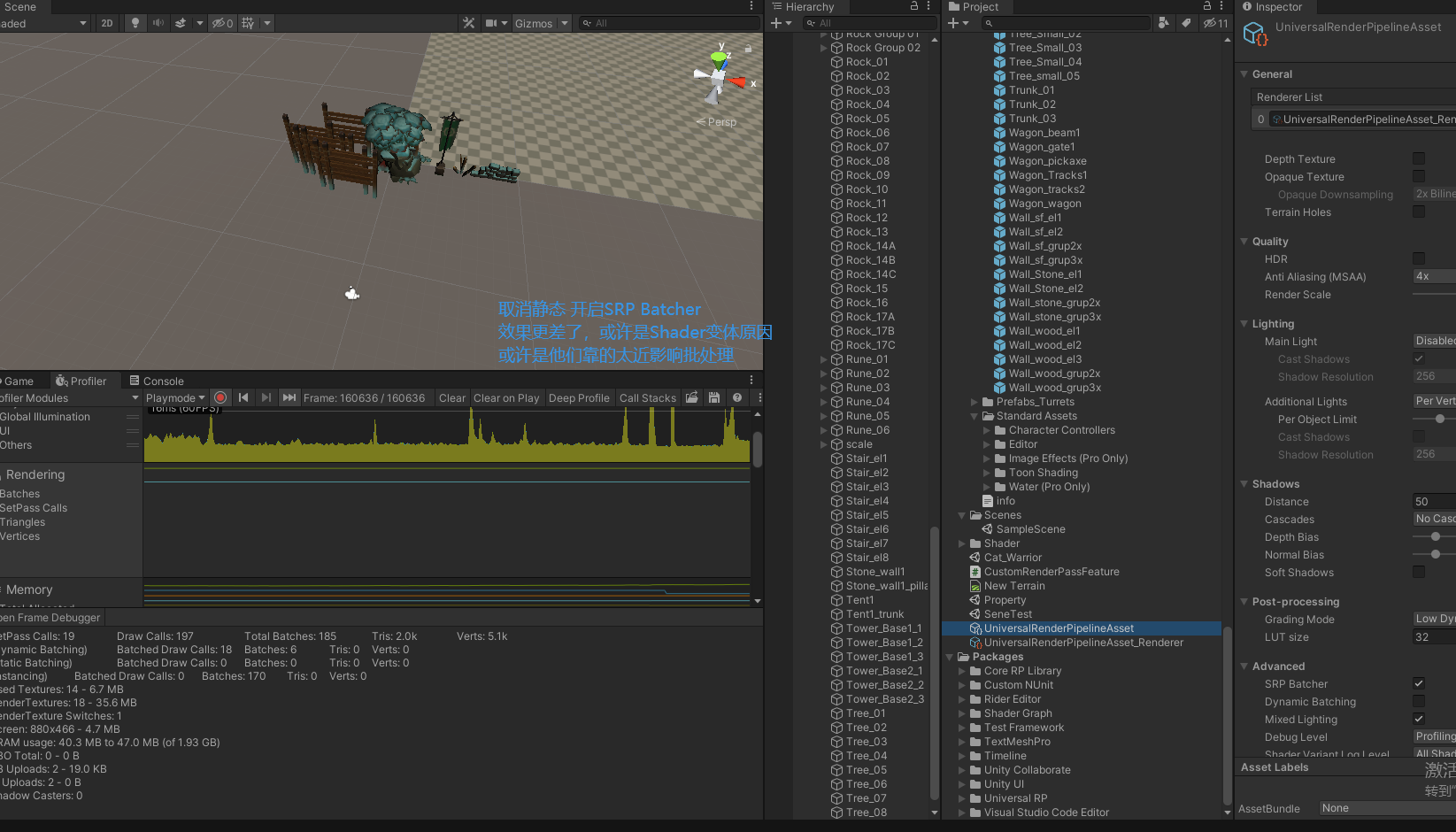
Task: Enable the HDR checkbox under Quality
Action: tap(1420, 258)
